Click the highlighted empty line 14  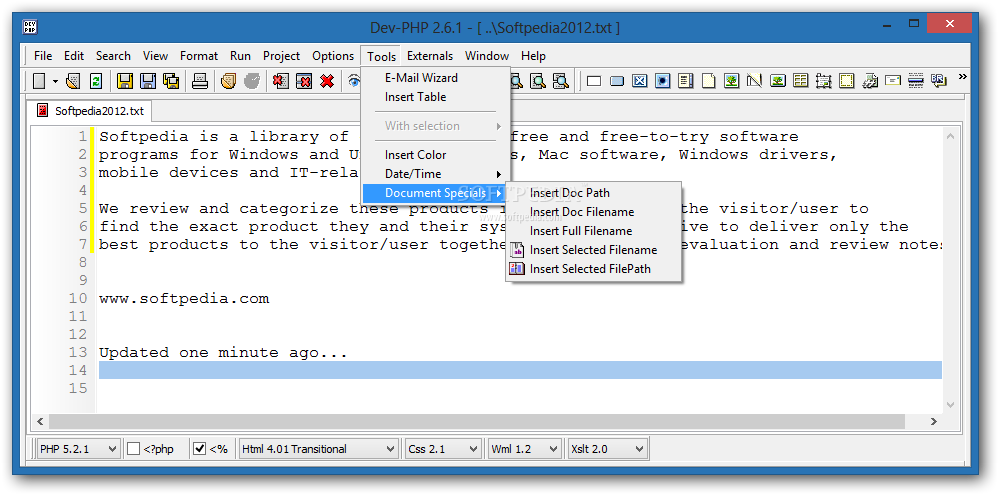point(520,371)
